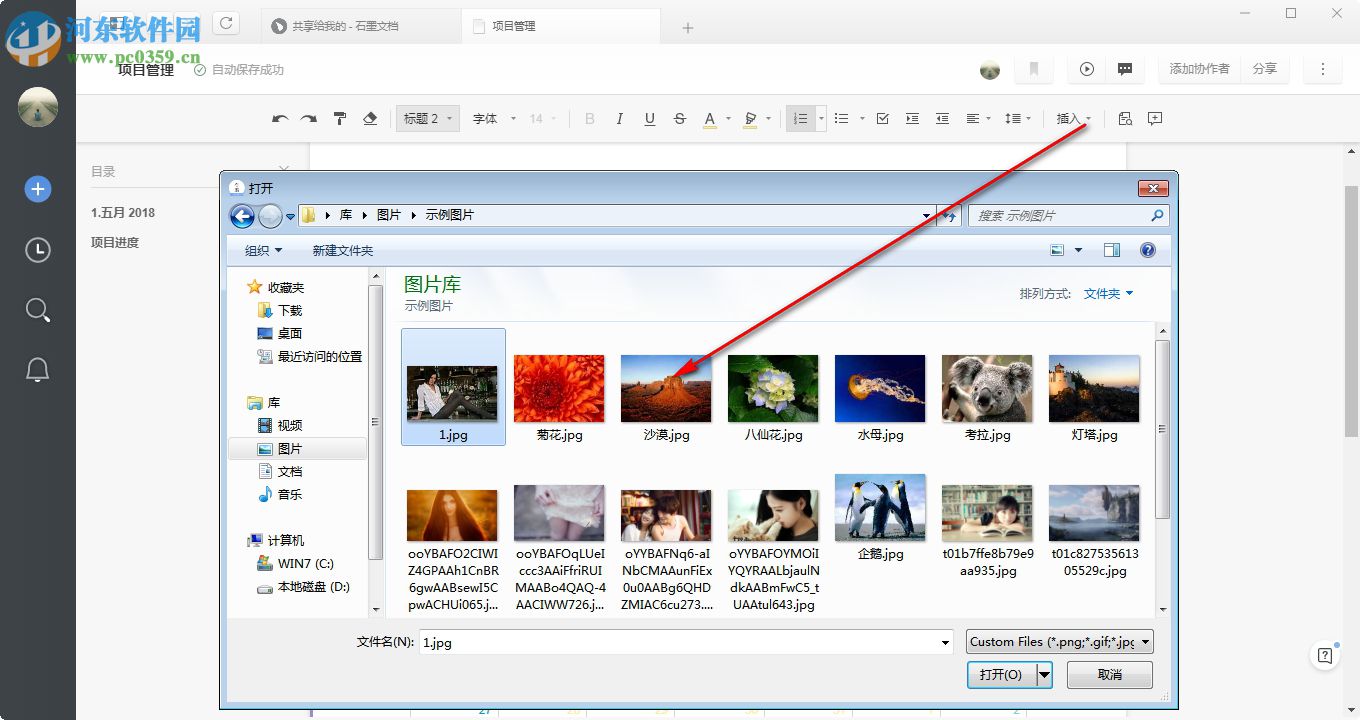The image size is (1360, 720).
Task: Go back in the Open dialog
Action: click(x=241, y=215)
